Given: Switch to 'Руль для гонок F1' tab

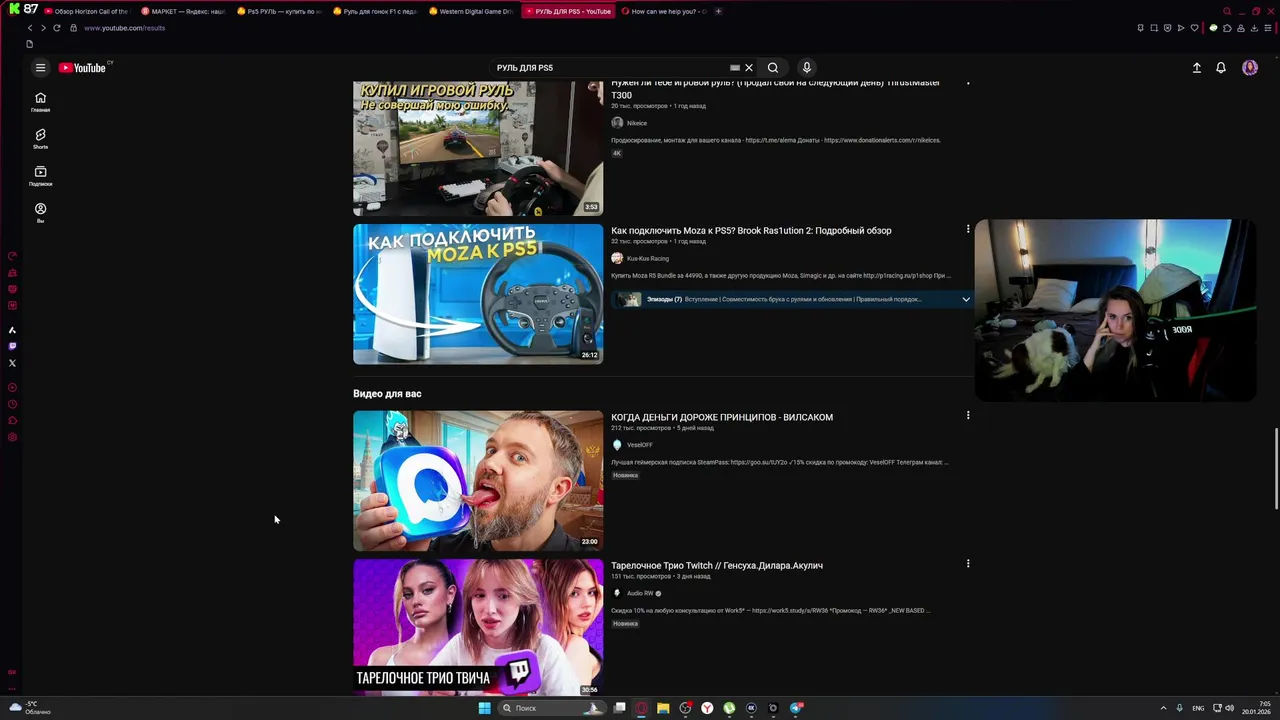Looking at the screenshot, I should coord(374,11).
